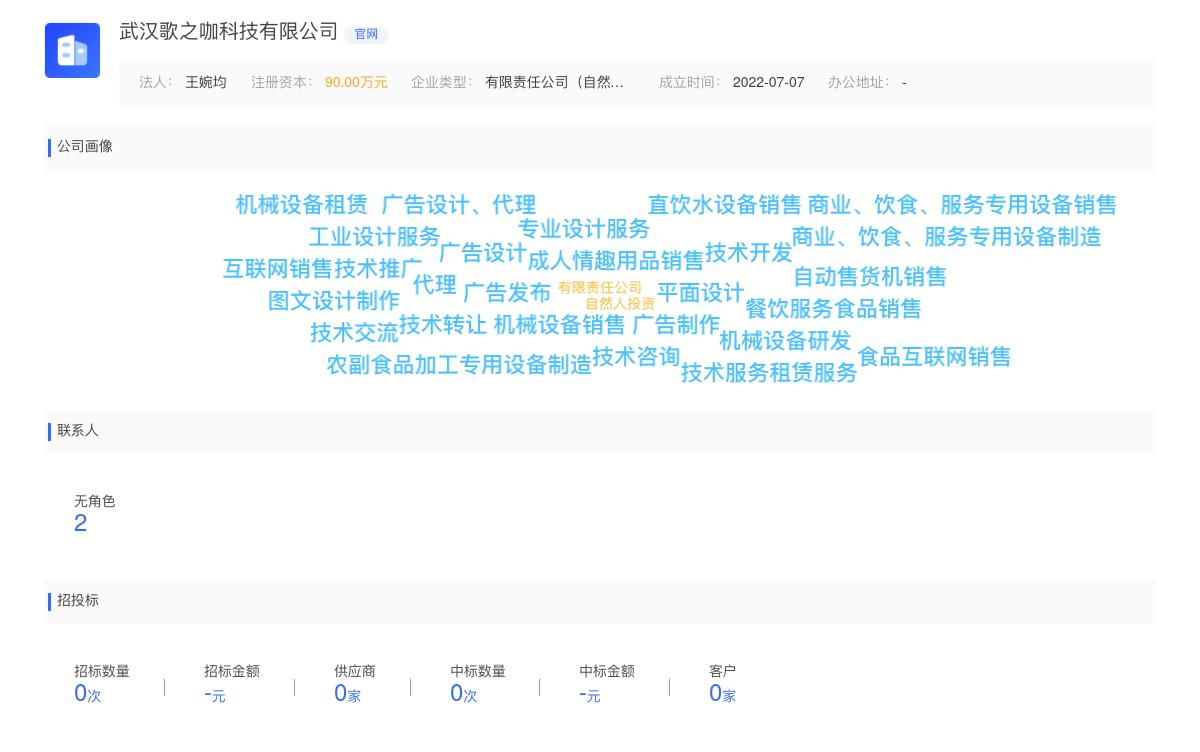Image resolution: width=1200 pixels, height=752 pixels.
Task: Select word cloud tag 直饮水设备销售
Action: pos(725,205)
